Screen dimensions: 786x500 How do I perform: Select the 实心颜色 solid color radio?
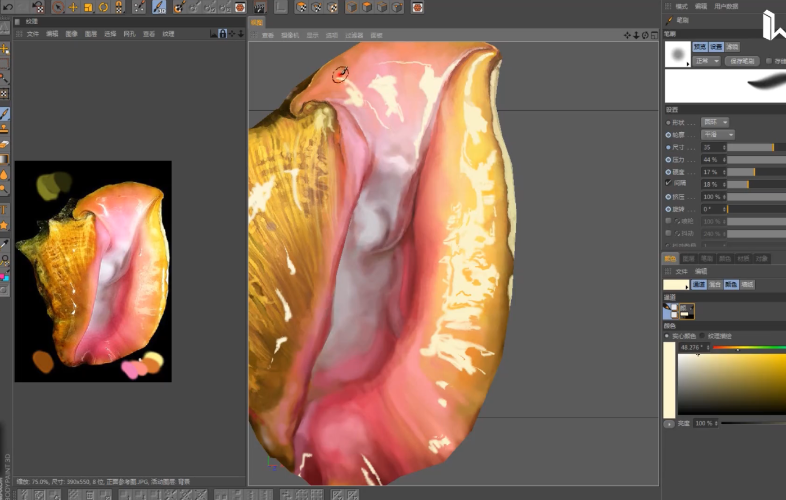tap(667, 336)
